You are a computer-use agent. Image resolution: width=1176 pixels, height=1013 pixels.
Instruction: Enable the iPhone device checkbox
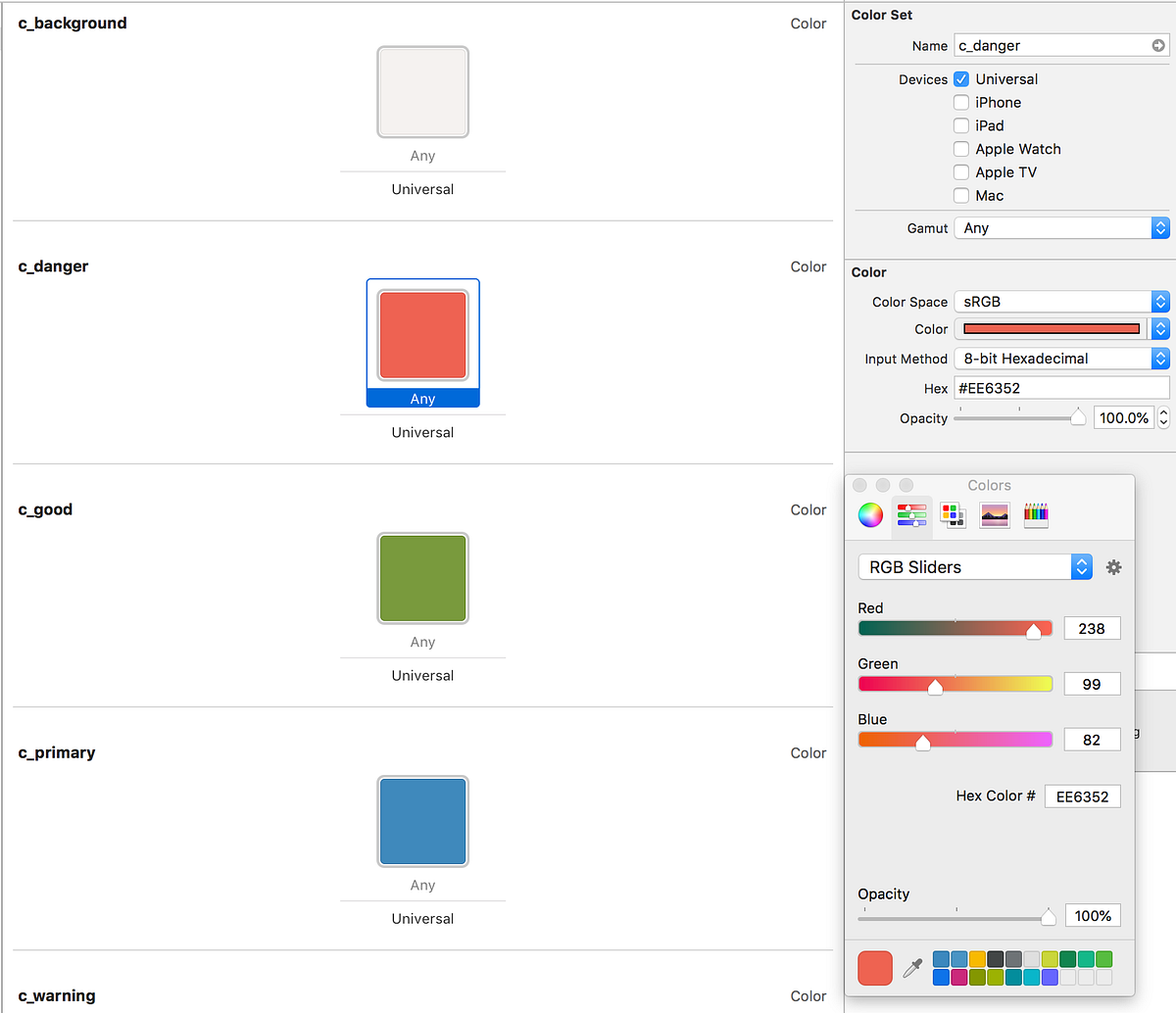tap(961, 102)
